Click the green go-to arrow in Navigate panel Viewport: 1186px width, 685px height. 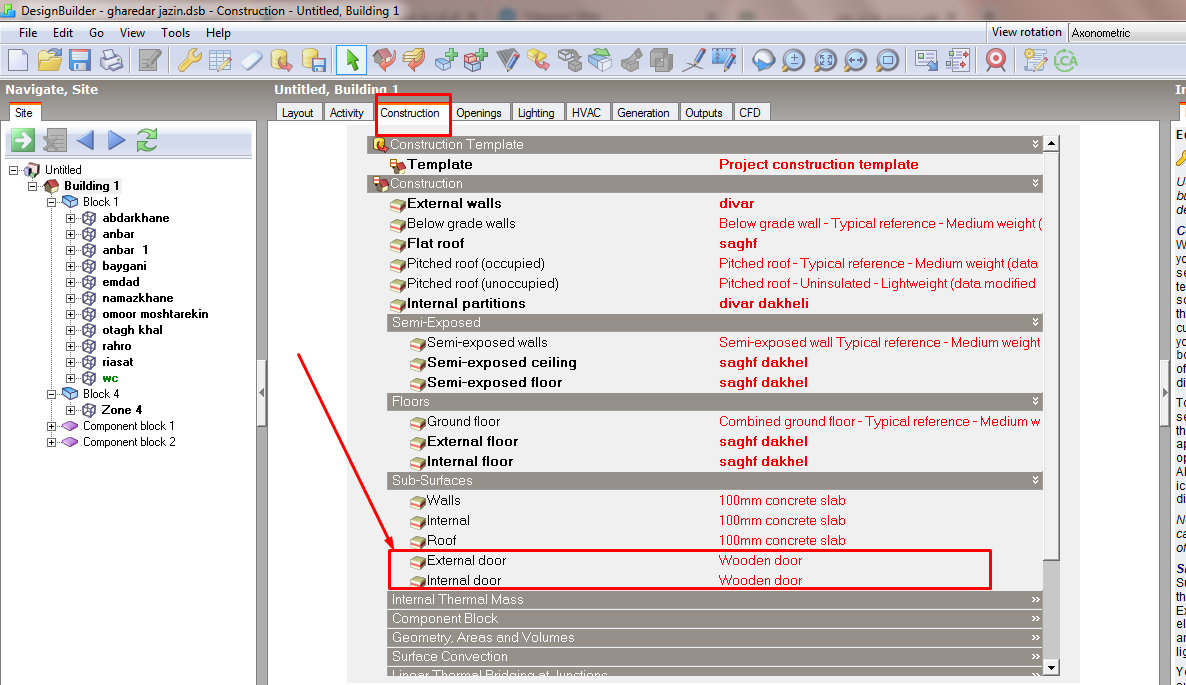23,140
